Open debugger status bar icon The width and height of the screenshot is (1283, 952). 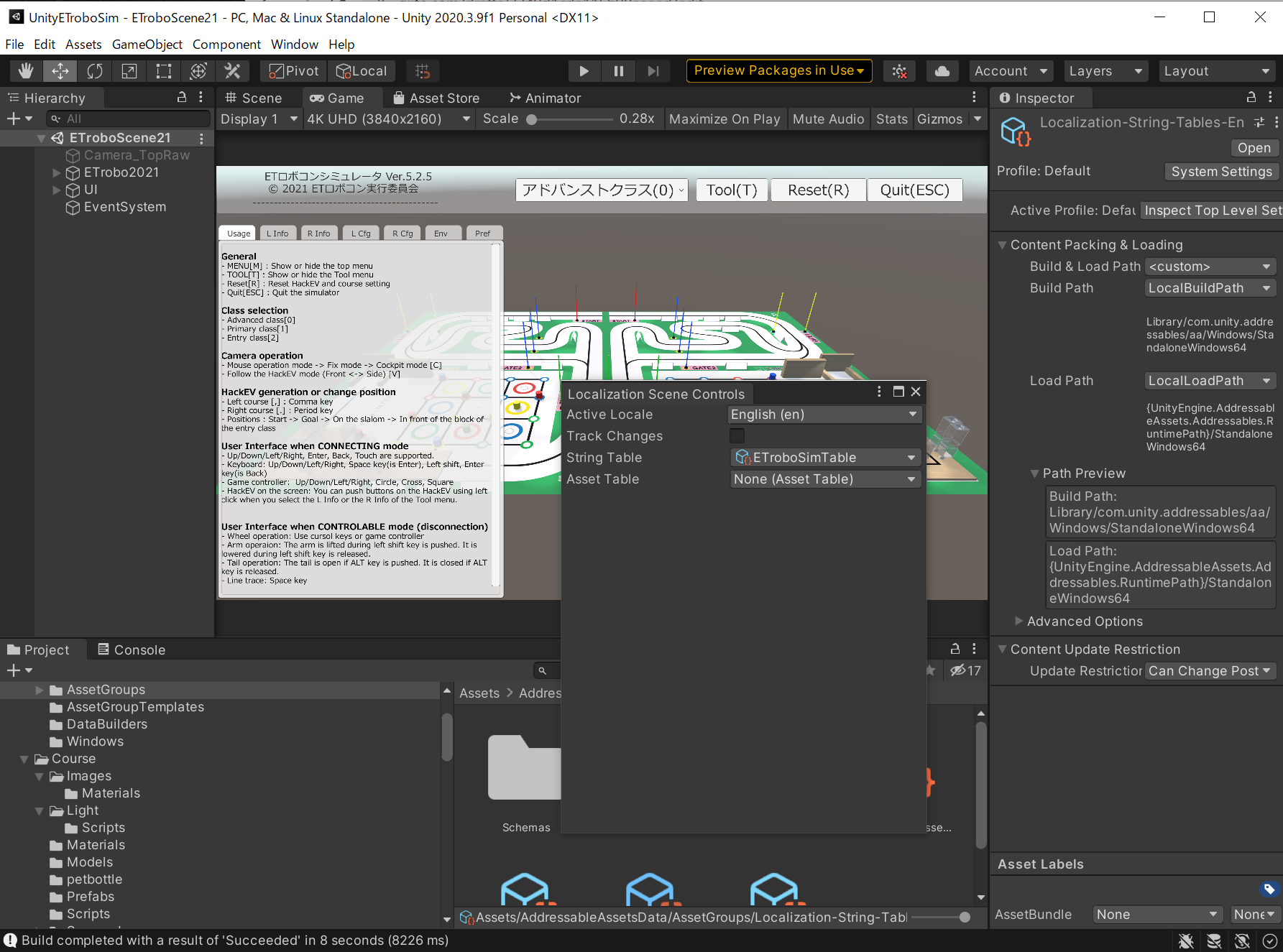pyautogui.click(x=1186, y=941)
